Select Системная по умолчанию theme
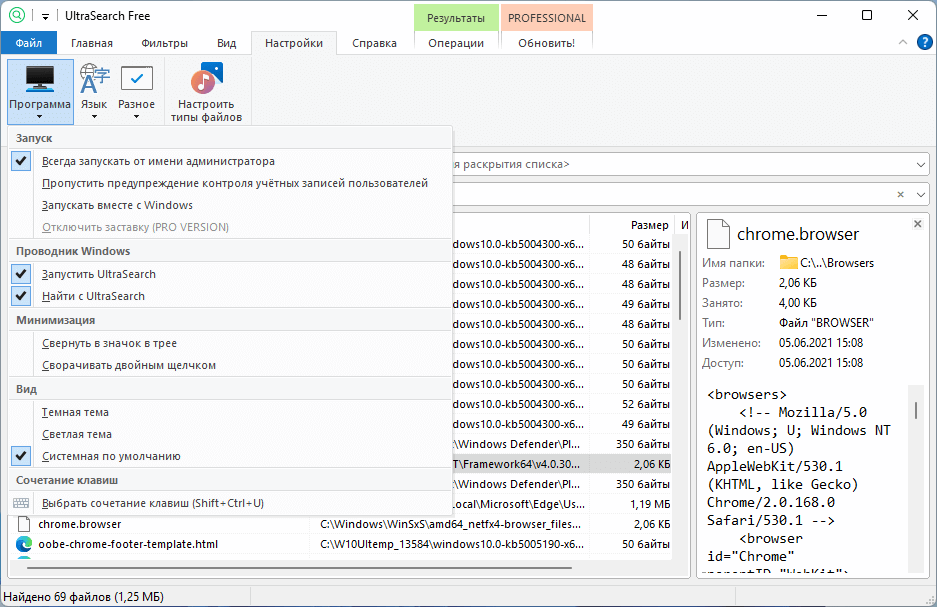Screen dimensions: 937x607 click(x=230, y=456)
